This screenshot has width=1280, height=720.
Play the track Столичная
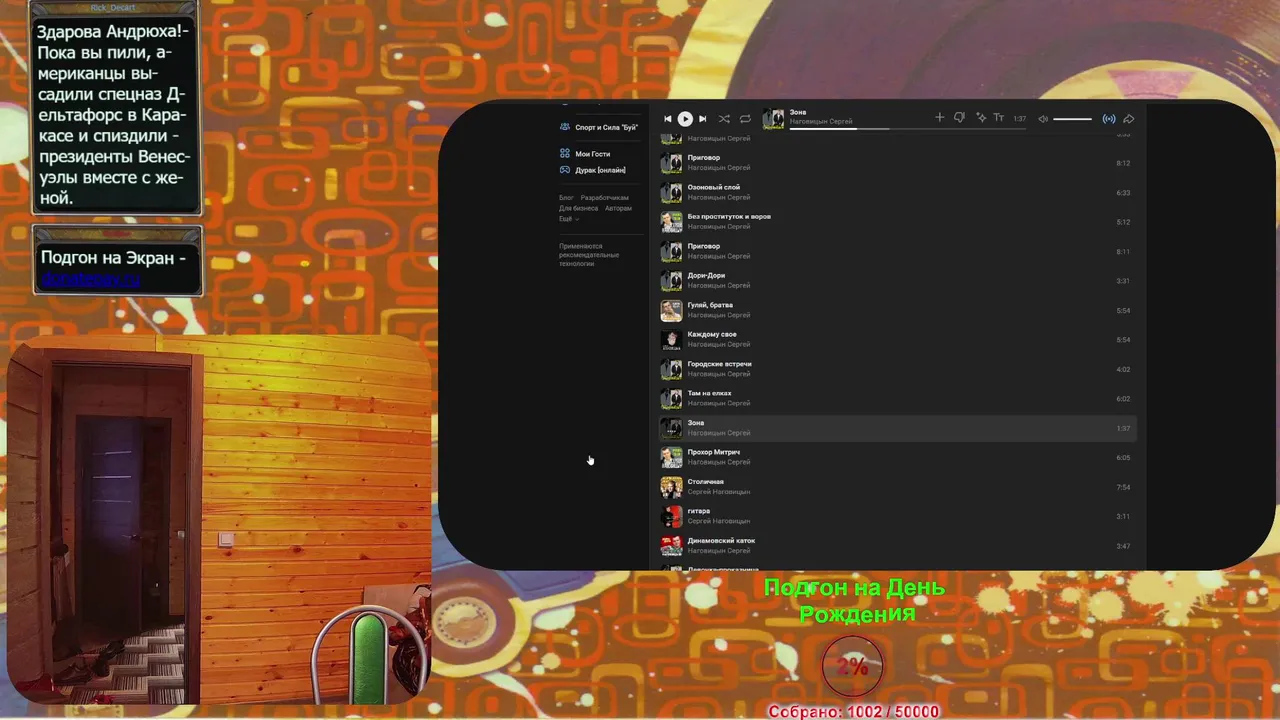[897, 487]
